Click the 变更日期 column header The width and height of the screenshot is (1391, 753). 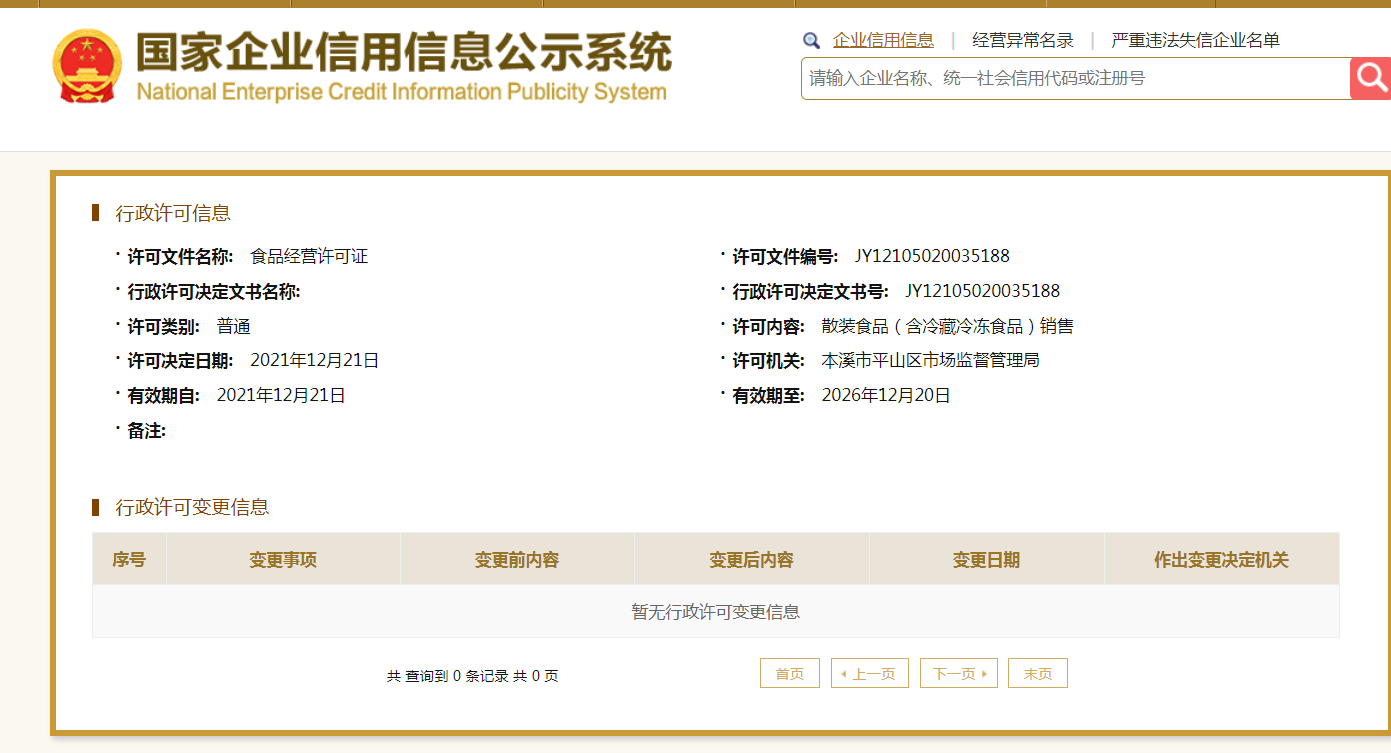pos(987,559)
